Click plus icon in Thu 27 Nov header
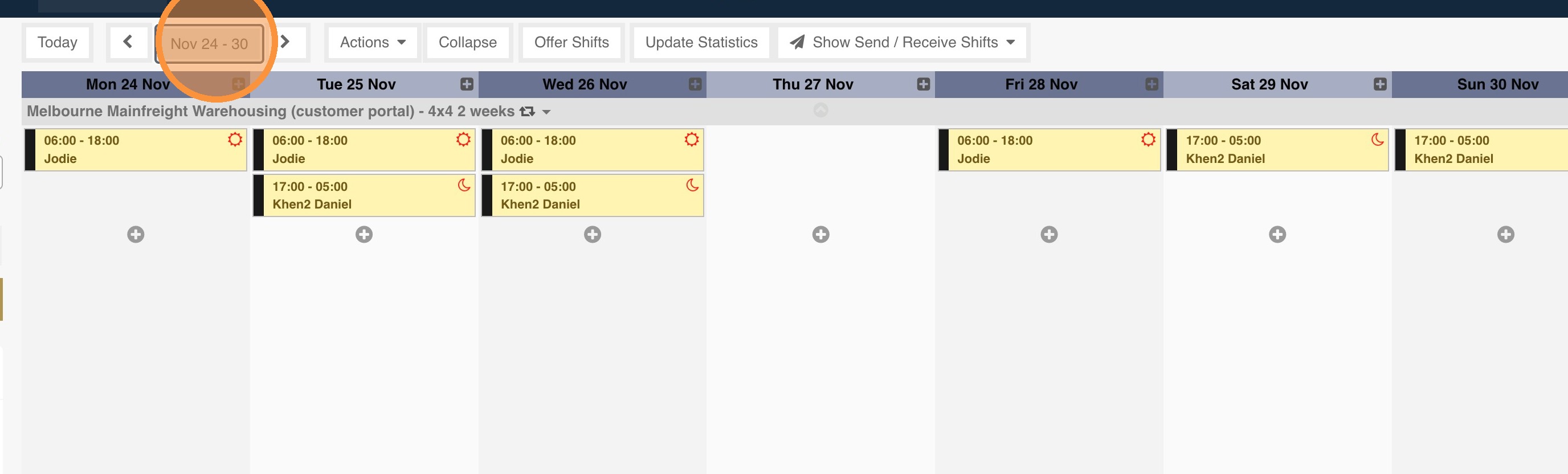1568x474 pixels. tap(923, 84)
